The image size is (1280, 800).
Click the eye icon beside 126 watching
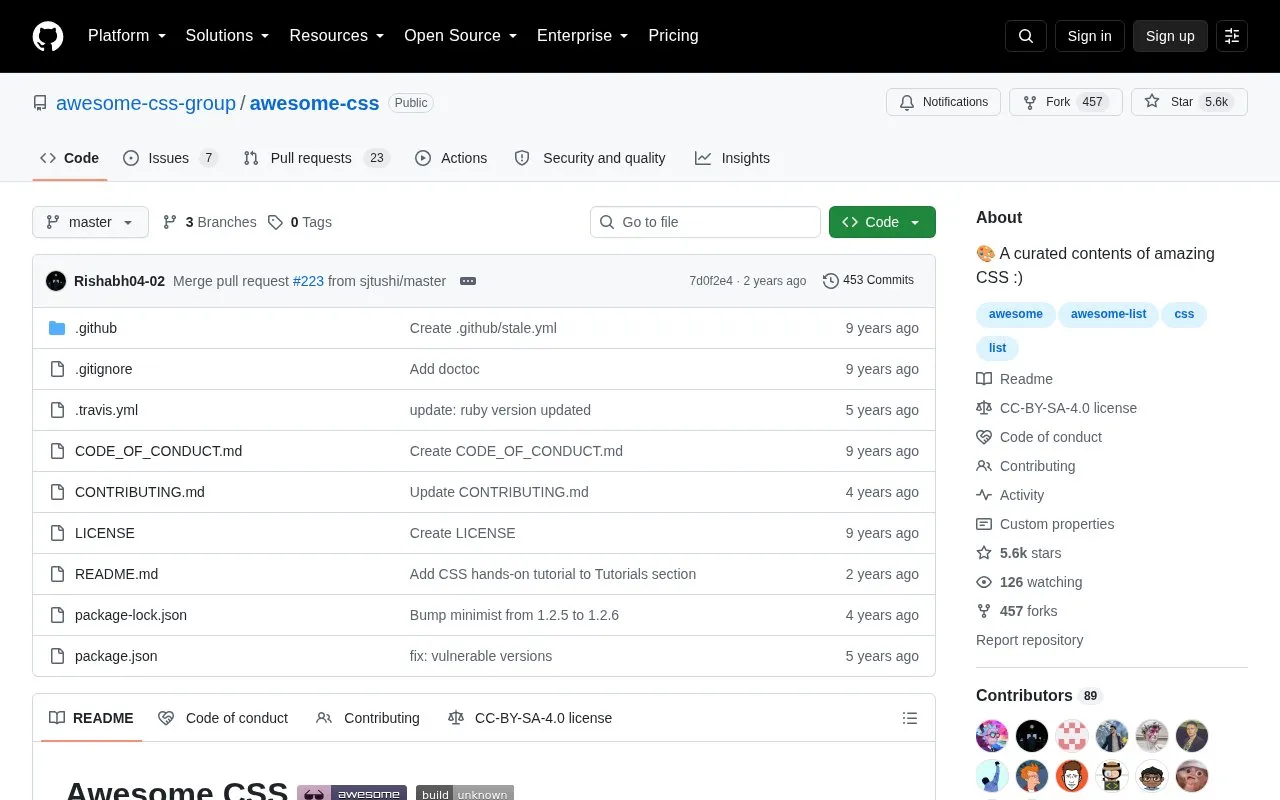point(984,582)
